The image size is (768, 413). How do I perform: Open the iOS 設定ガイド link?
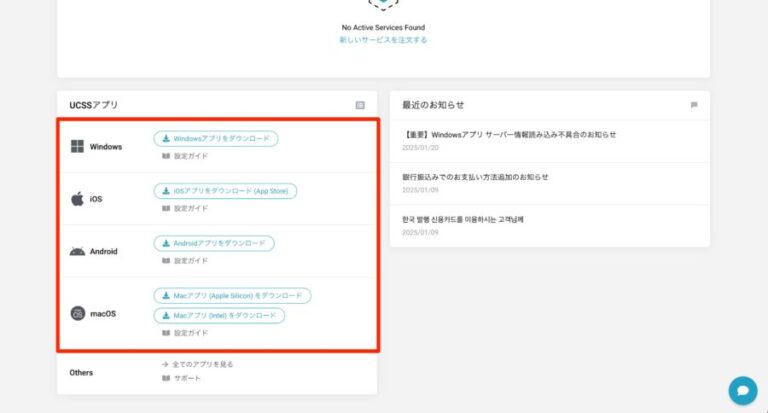tap(190, 208)
